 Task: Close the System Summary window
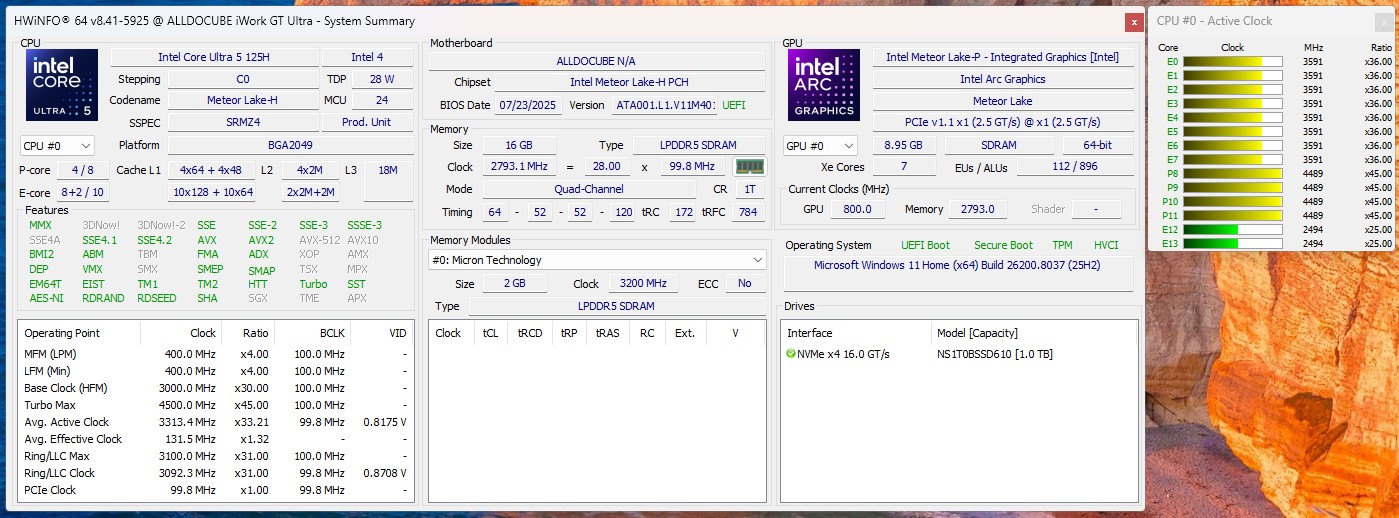(x=1133, y=21)
